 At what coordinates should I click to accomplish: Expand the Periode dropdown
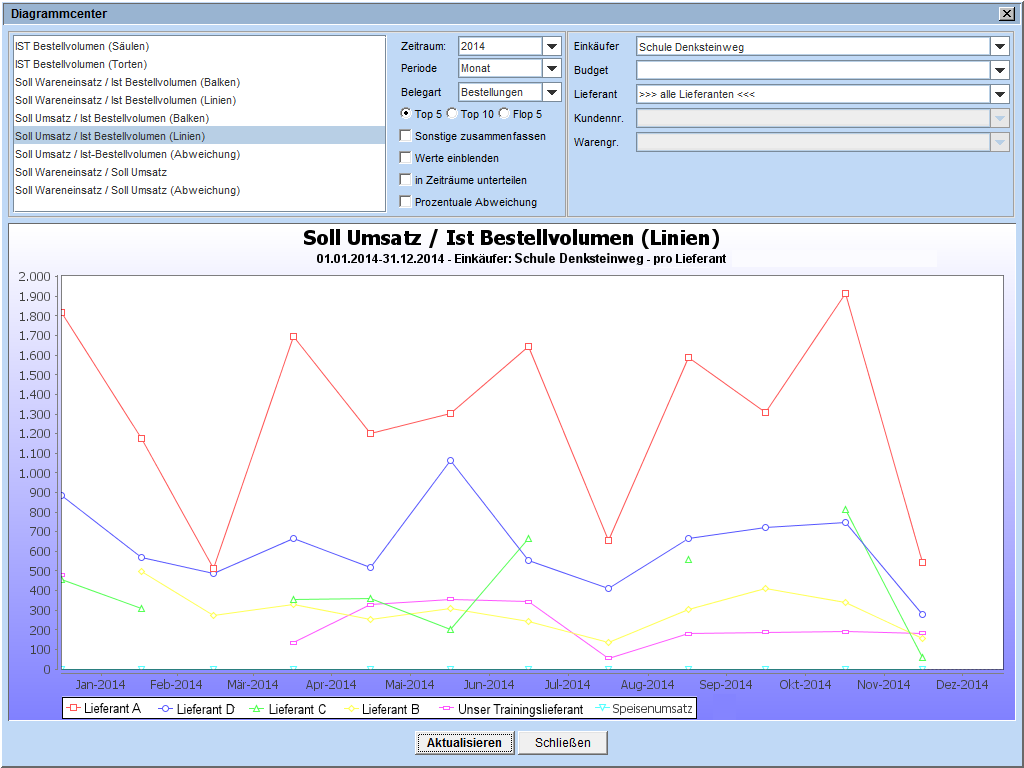coord(551,68)
